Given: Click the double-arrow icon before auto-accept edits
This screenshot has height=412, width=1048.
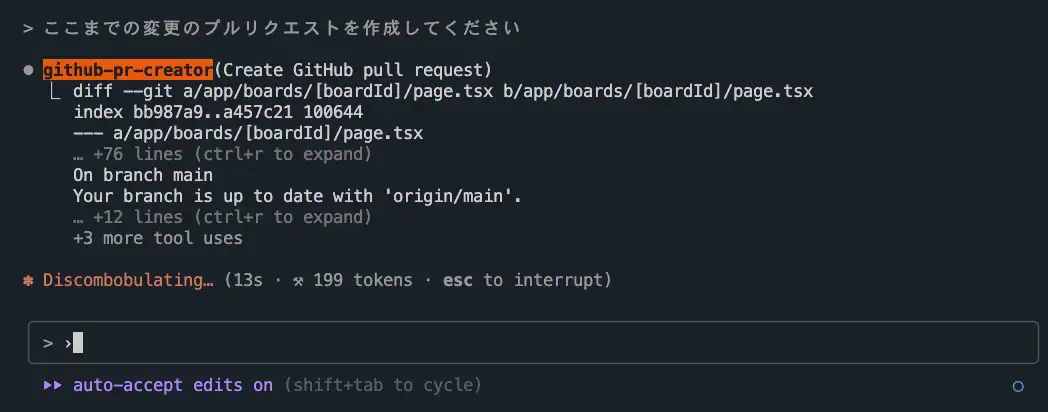Looking at the screenshot, I should pyautogui.click(x=52, y=385).
